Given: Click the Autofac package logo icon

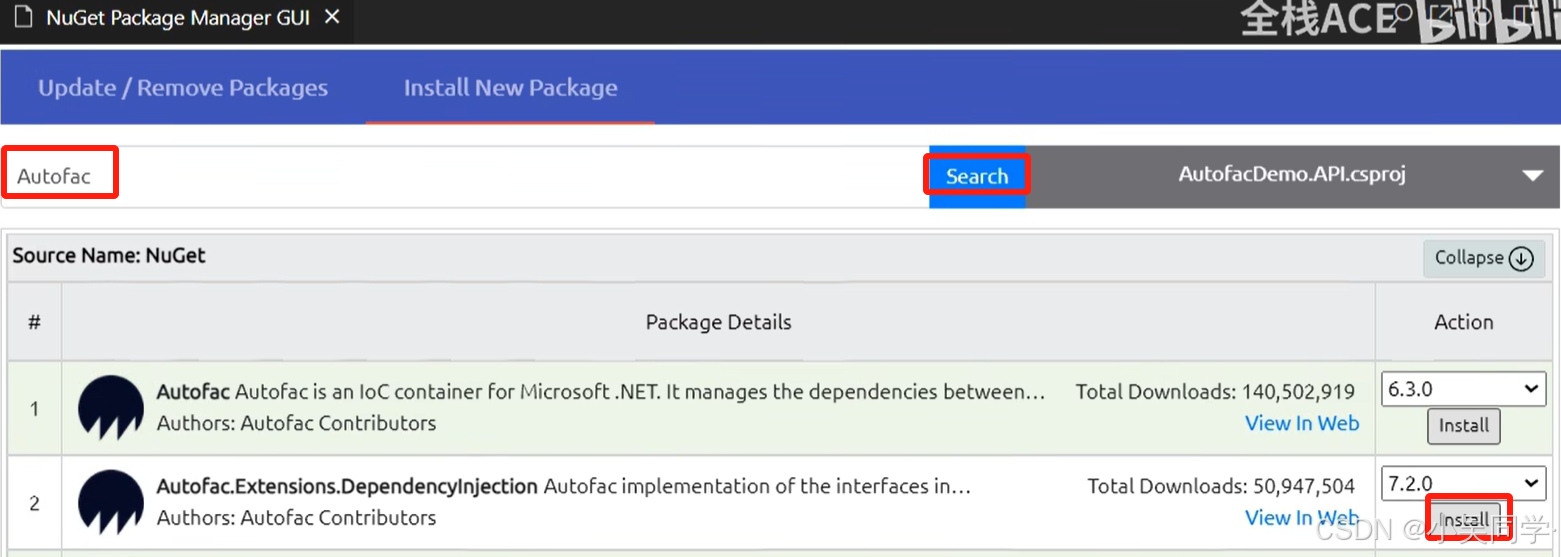Looking at the screenshot, I should click(x=111, y=408).
